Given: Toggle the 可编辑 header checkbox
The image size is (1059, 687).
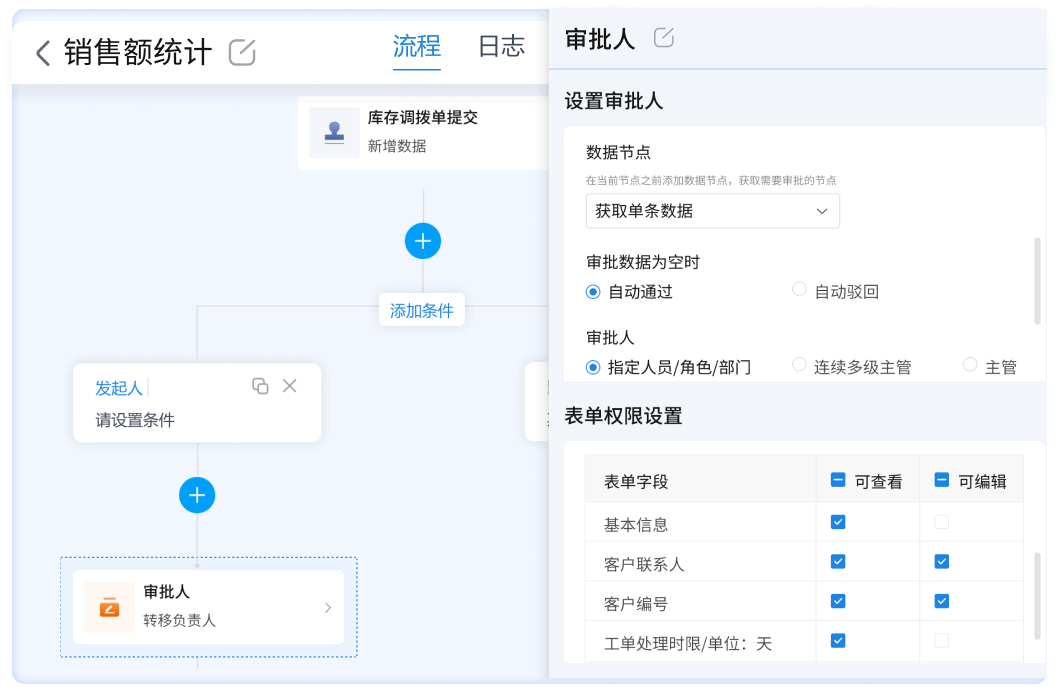Looking at the screenshot, I should click(941, 480).
